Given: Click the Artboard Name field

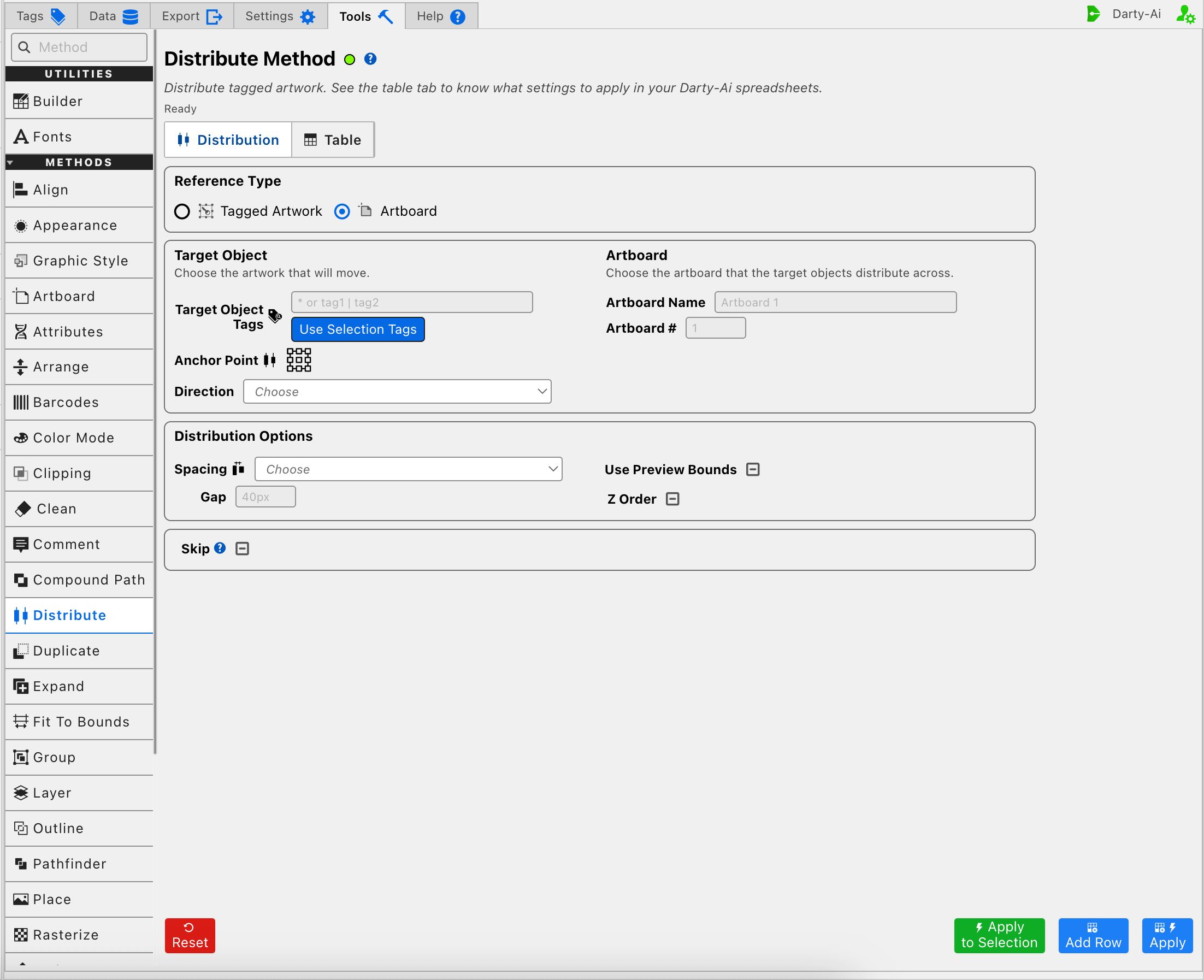Looking at the screenshot, I should (x=835, y=303).
